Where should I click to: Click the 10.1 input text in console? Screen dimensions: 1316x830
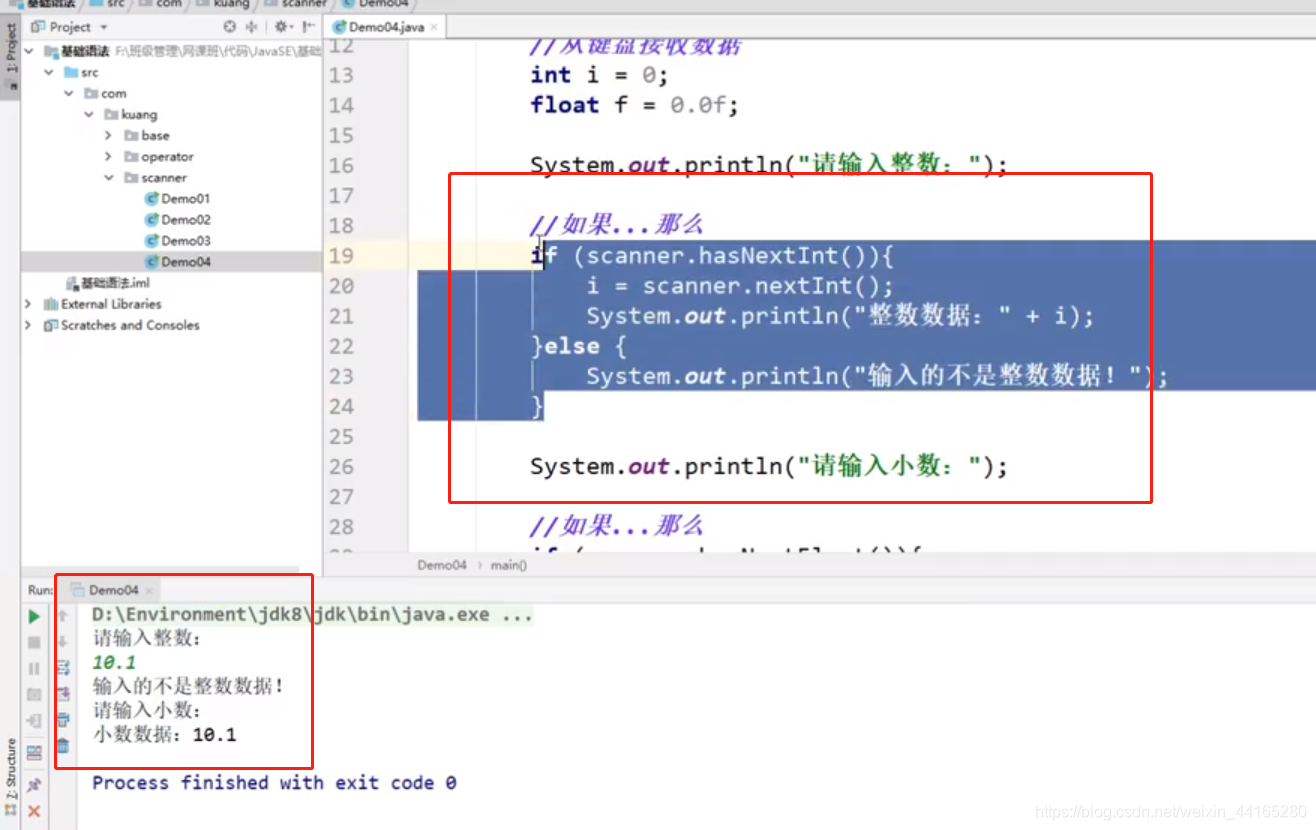114,663
